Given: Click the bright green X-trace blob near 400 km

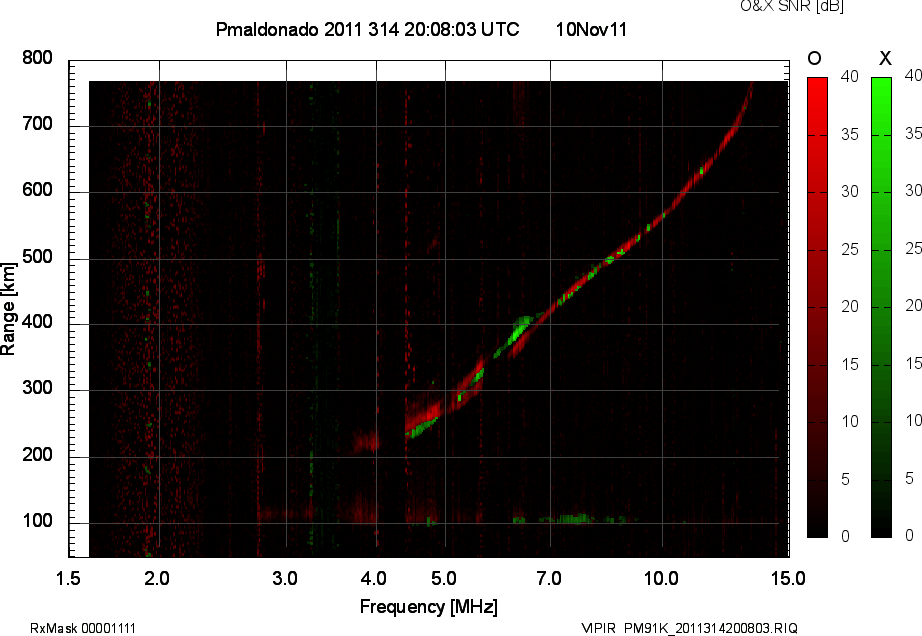Looking at the screenshot, I should 519,331.
